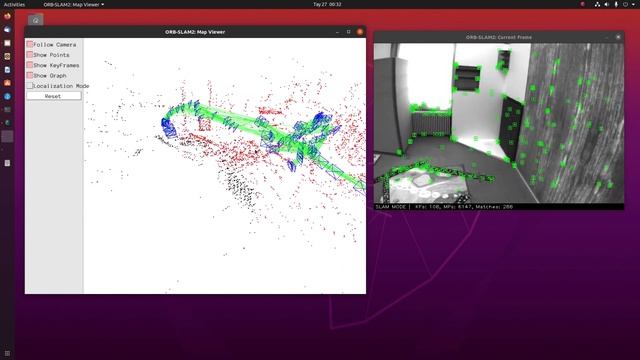Image resolution: width=640 pixels, height=360 pixels.
Task: Close the Map Viewer window
Action: tap(360, 32)
